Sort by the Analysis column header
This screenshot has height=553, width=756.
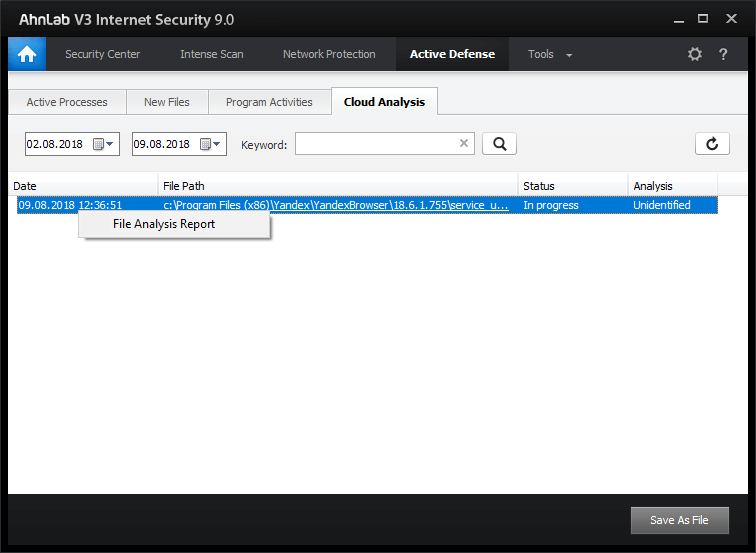pyautogui.click(x=673, y=186)
